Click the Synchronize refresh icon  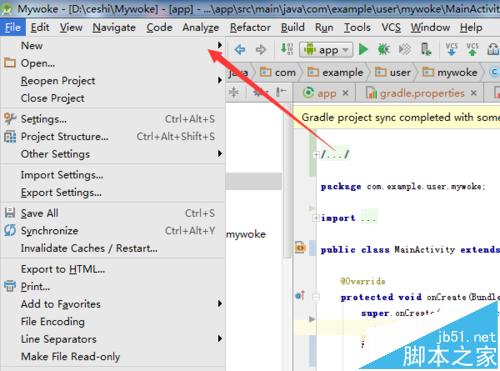coord(10,230)
